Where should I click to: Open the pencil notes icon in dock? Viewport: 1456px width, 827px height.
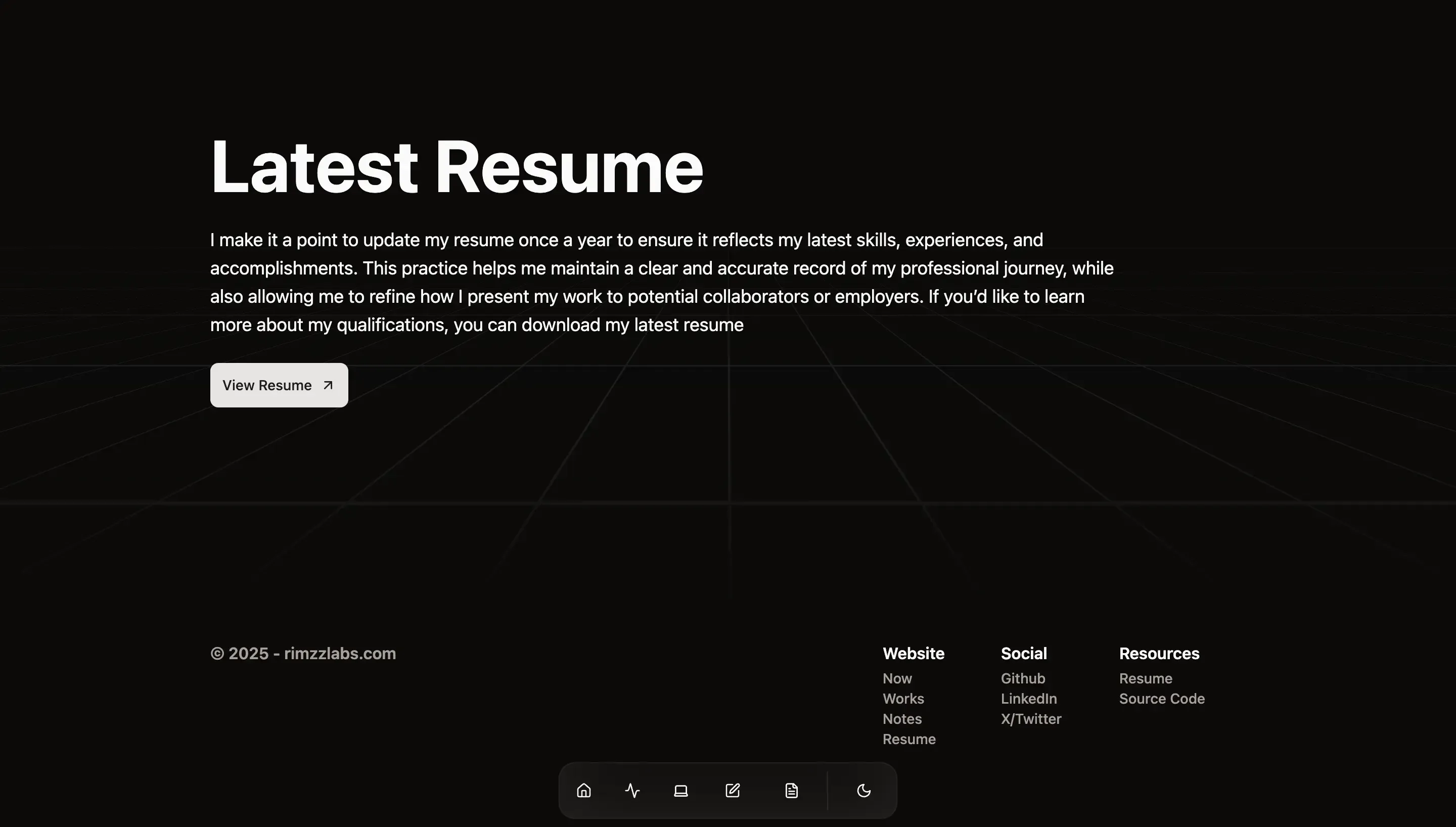point(733,790)
